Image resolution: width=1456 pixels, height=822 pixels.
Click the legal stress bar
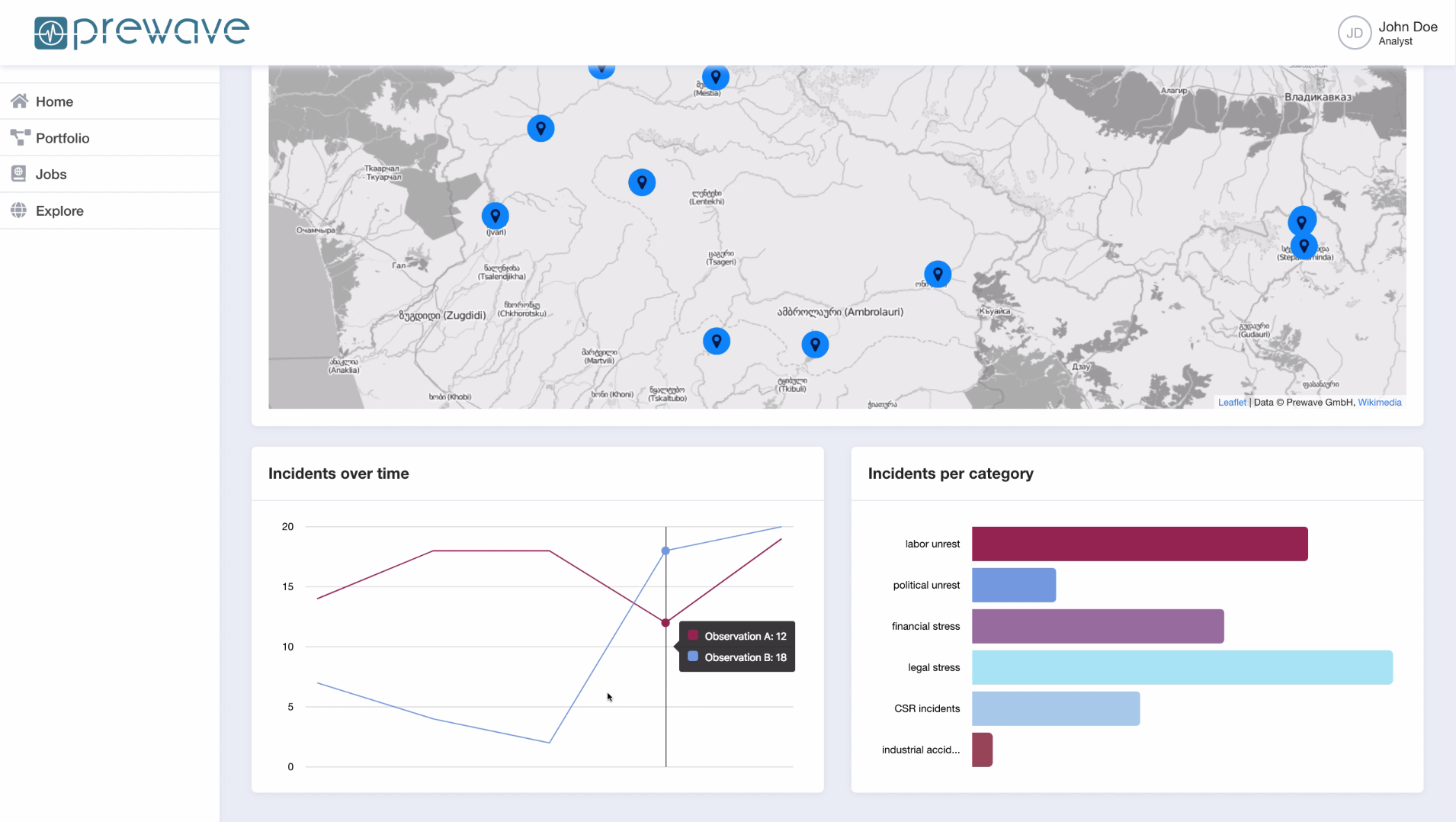(x=1182, y=667)
